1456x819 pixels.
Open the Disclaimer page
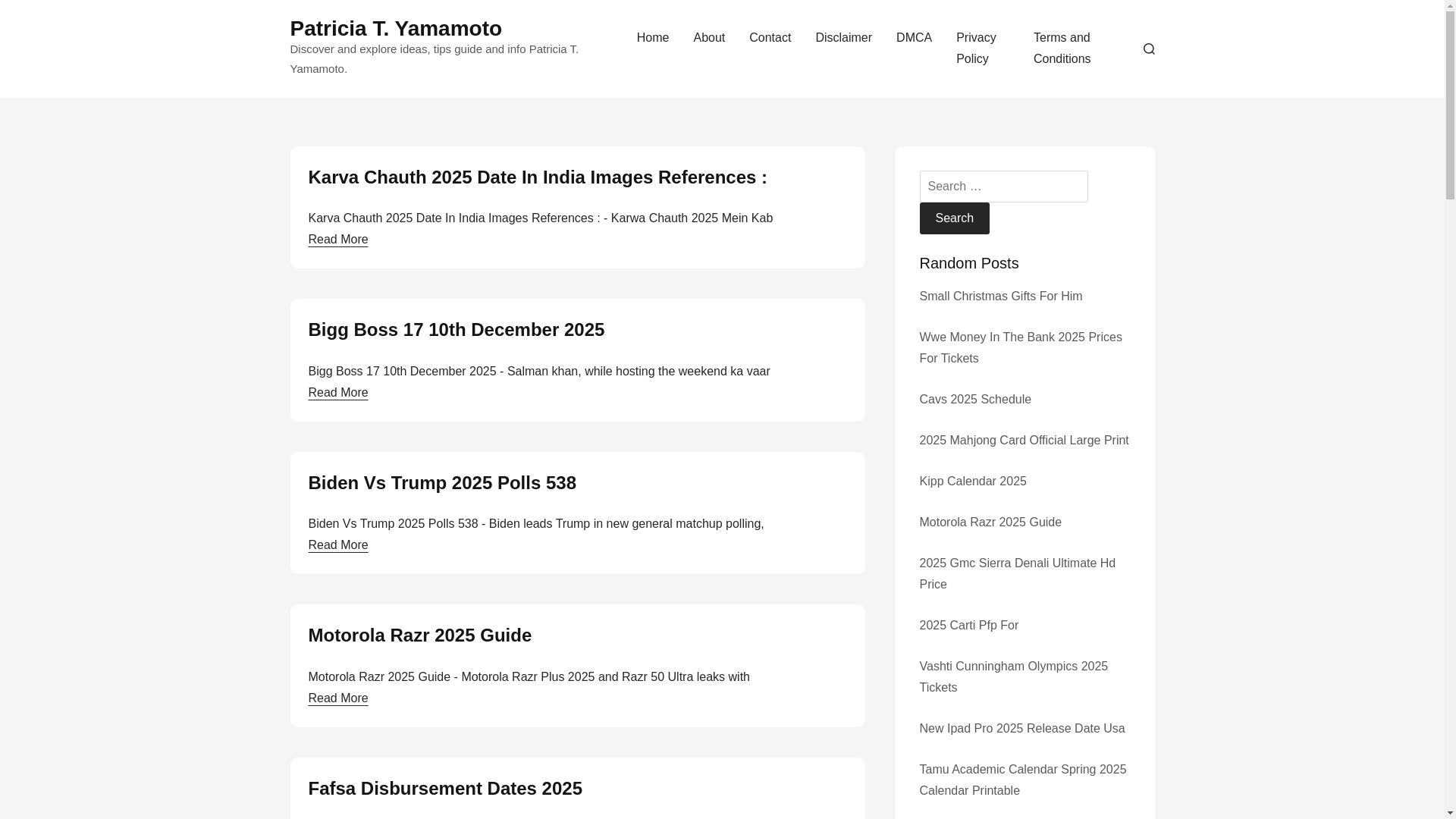coord(843,38)
